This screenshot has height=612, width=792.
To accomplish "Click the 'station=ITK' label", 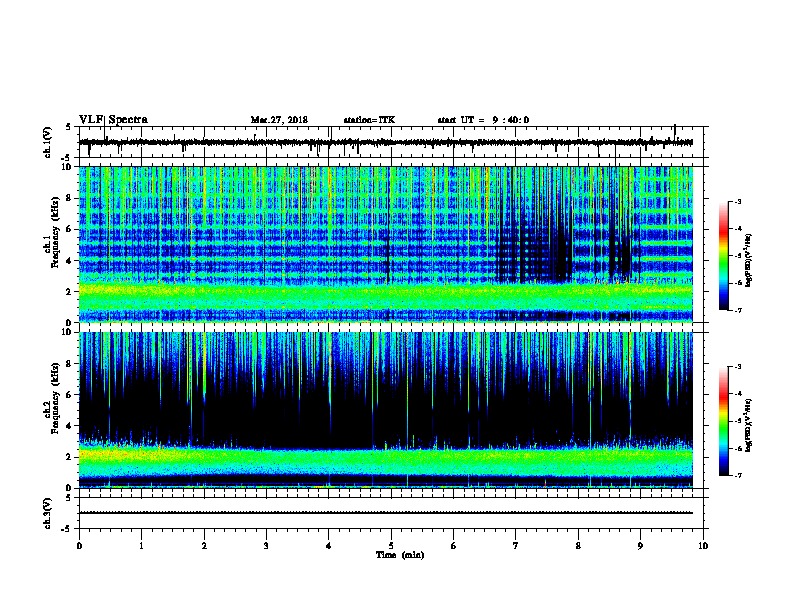I will [x=369, y=120].
